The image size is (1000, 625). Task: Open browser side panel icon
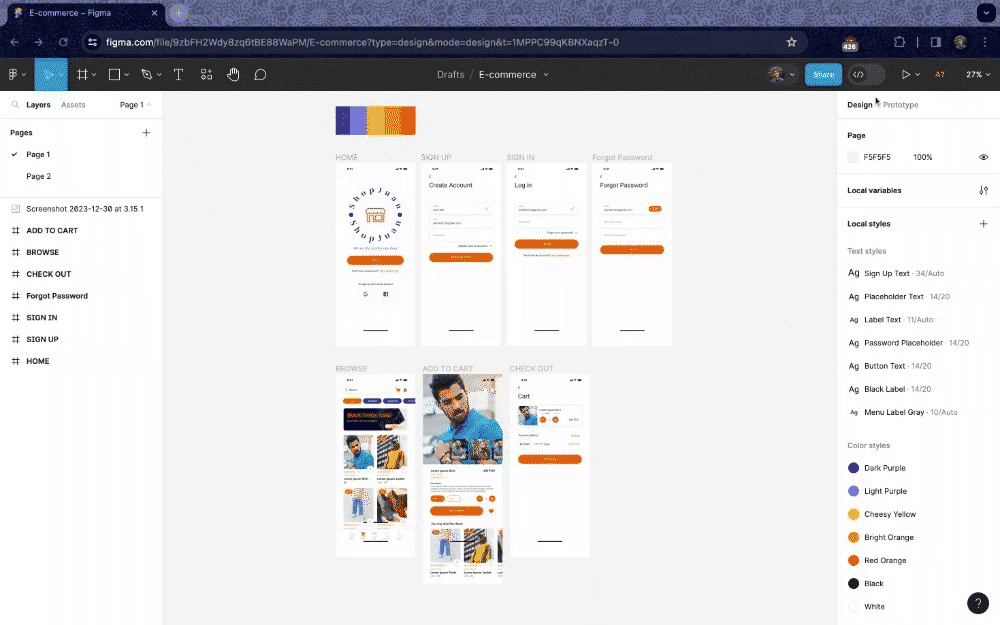[936, 42]
